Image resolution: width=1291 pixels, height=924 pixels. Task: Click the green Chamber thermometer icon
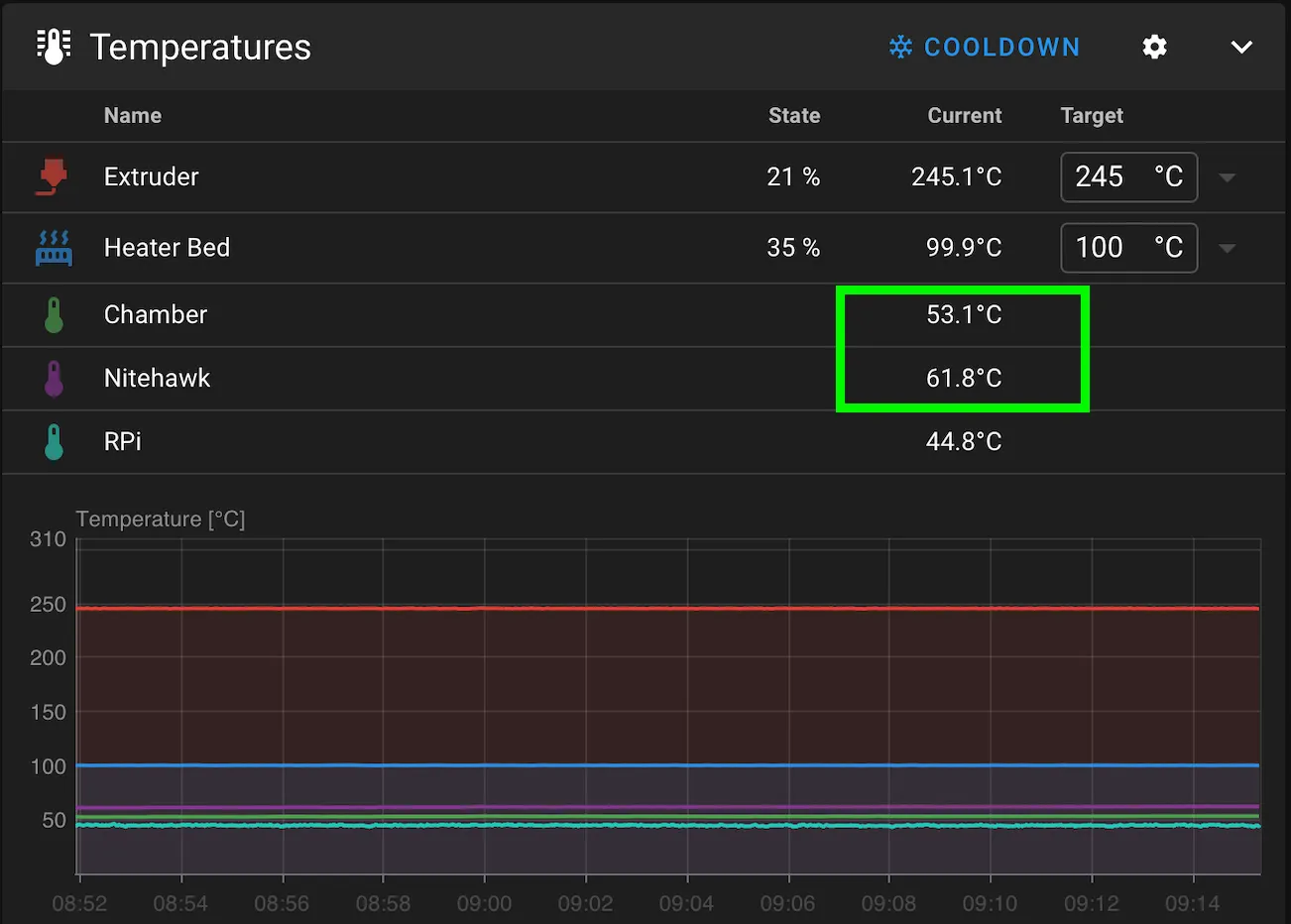54,315
